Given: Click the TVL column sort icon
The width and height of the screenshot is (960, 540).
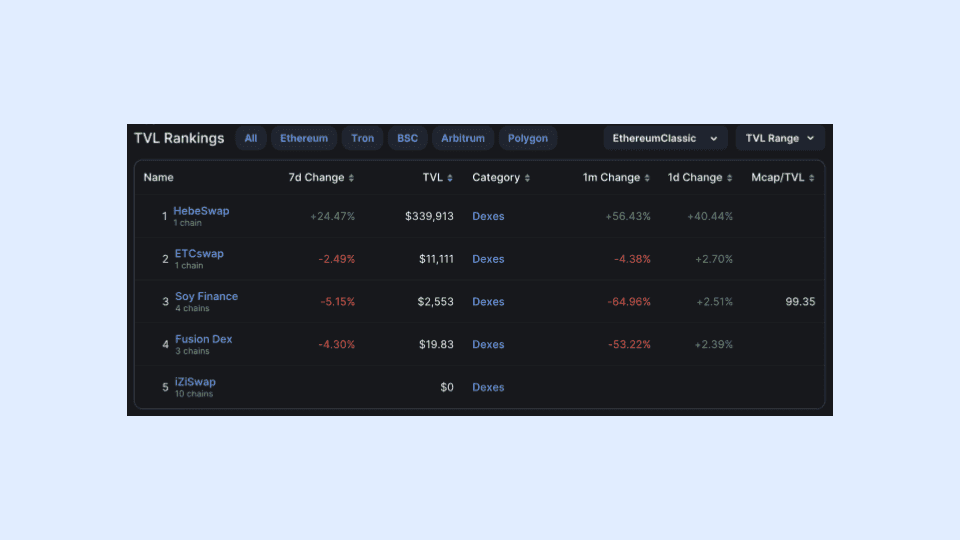Looking at the screenshot, I should pos(450,178).
